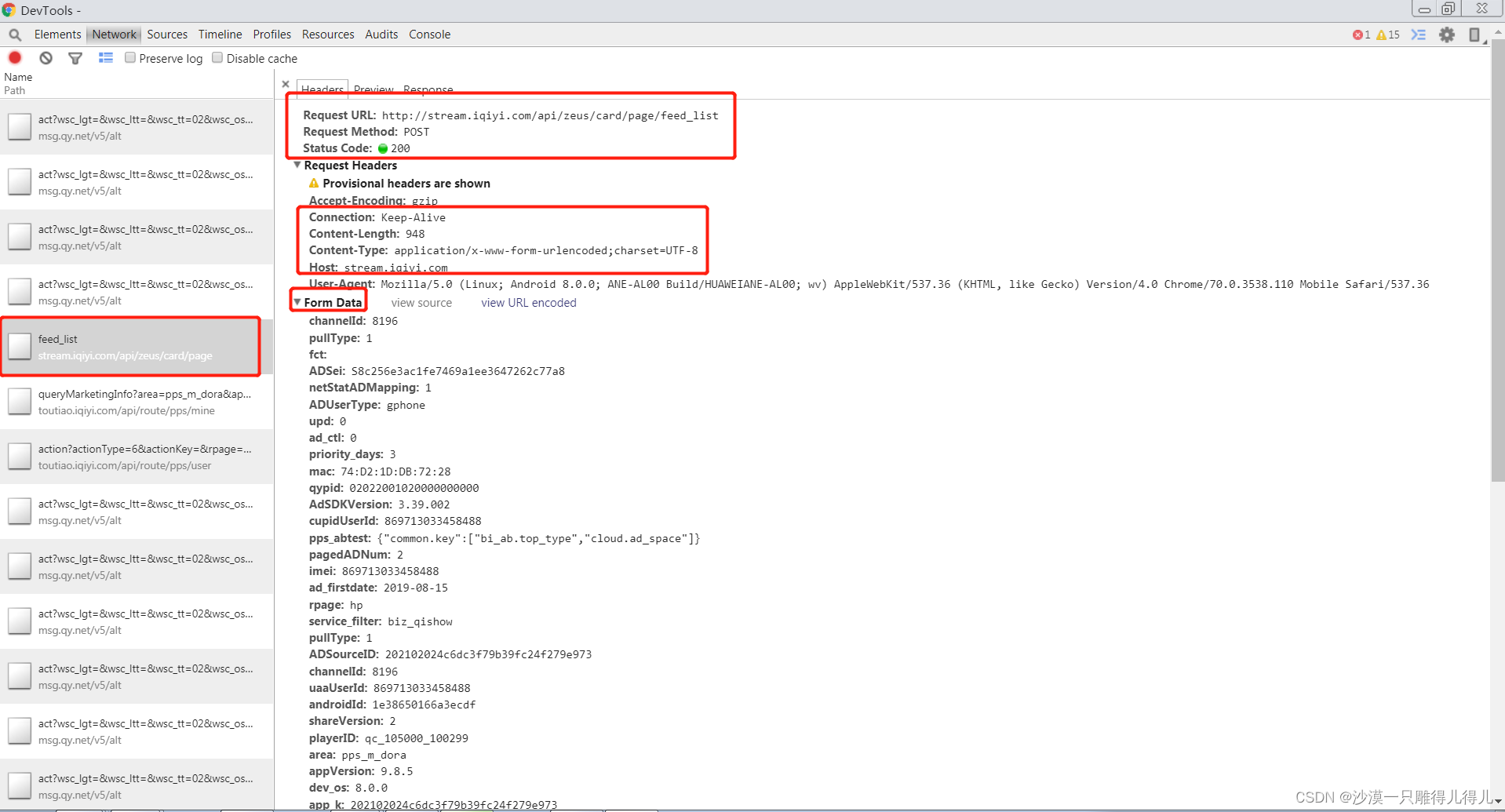Click the Content-Type header value
This screenshot has height=812, width=1505.
coord(545,250)
